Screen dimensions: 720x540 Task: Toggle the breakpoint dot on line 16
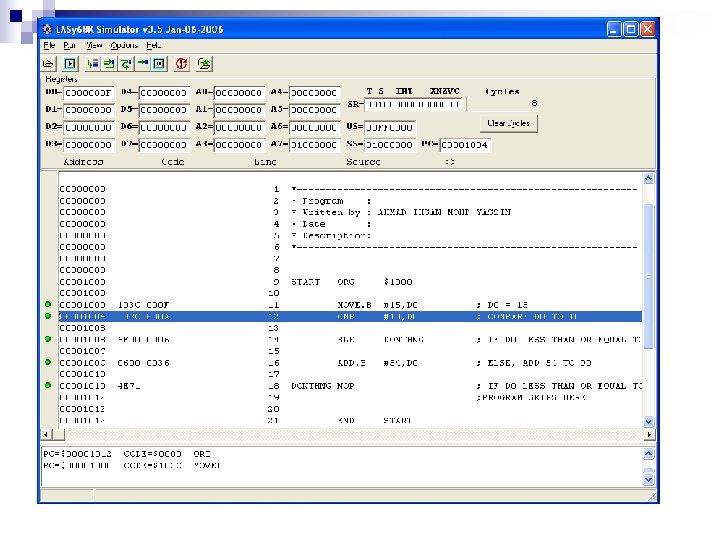(48, 362)
